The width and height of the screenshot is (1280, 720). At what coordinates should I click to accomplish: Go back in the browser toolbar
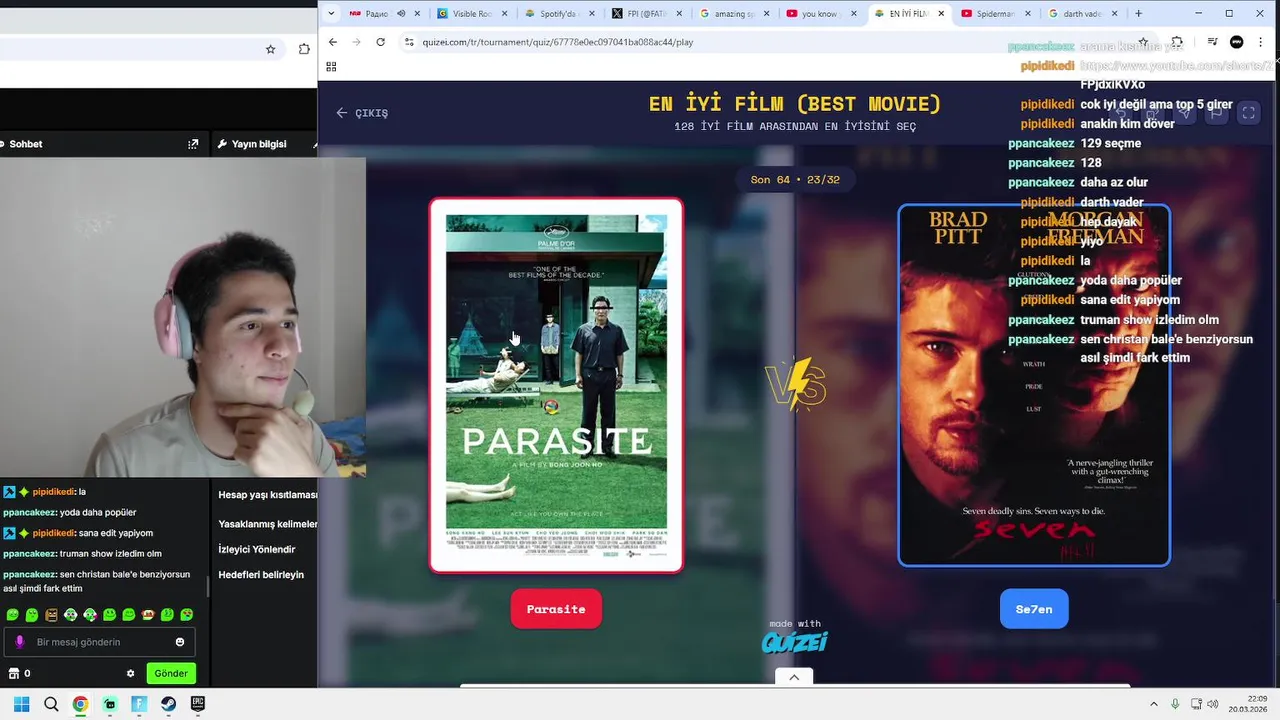pos(333,42)
